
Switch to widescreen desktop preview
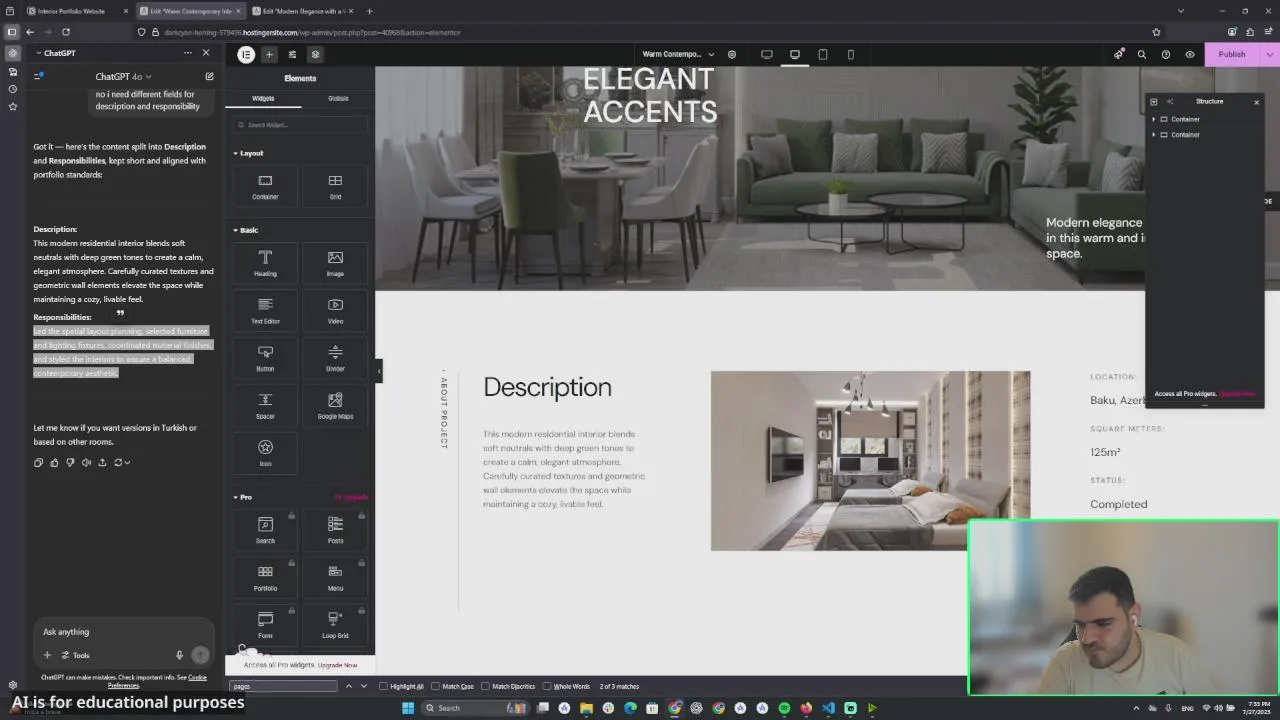[x=767, y=54]
